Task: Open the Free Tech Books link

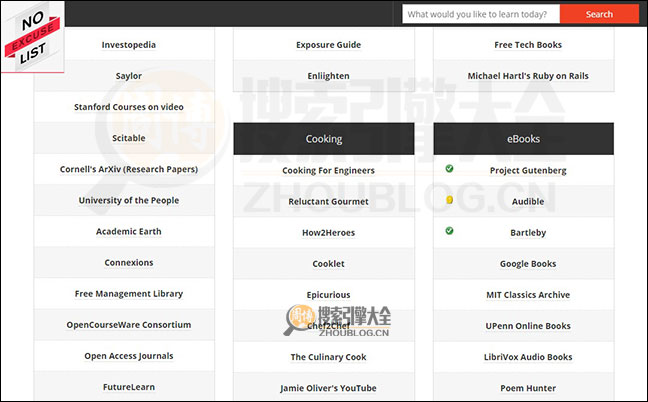Action: click(x=528, y=45)
